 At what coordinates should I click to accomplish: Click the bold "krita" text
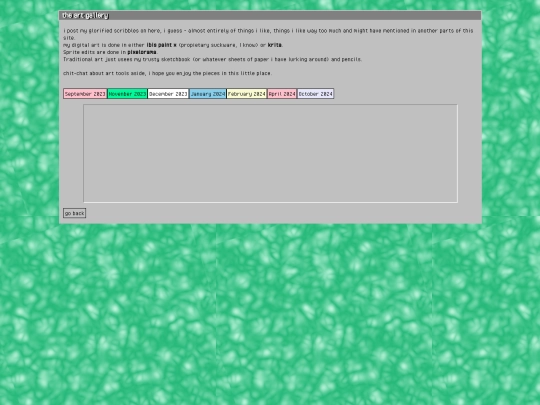click(274, 45)
